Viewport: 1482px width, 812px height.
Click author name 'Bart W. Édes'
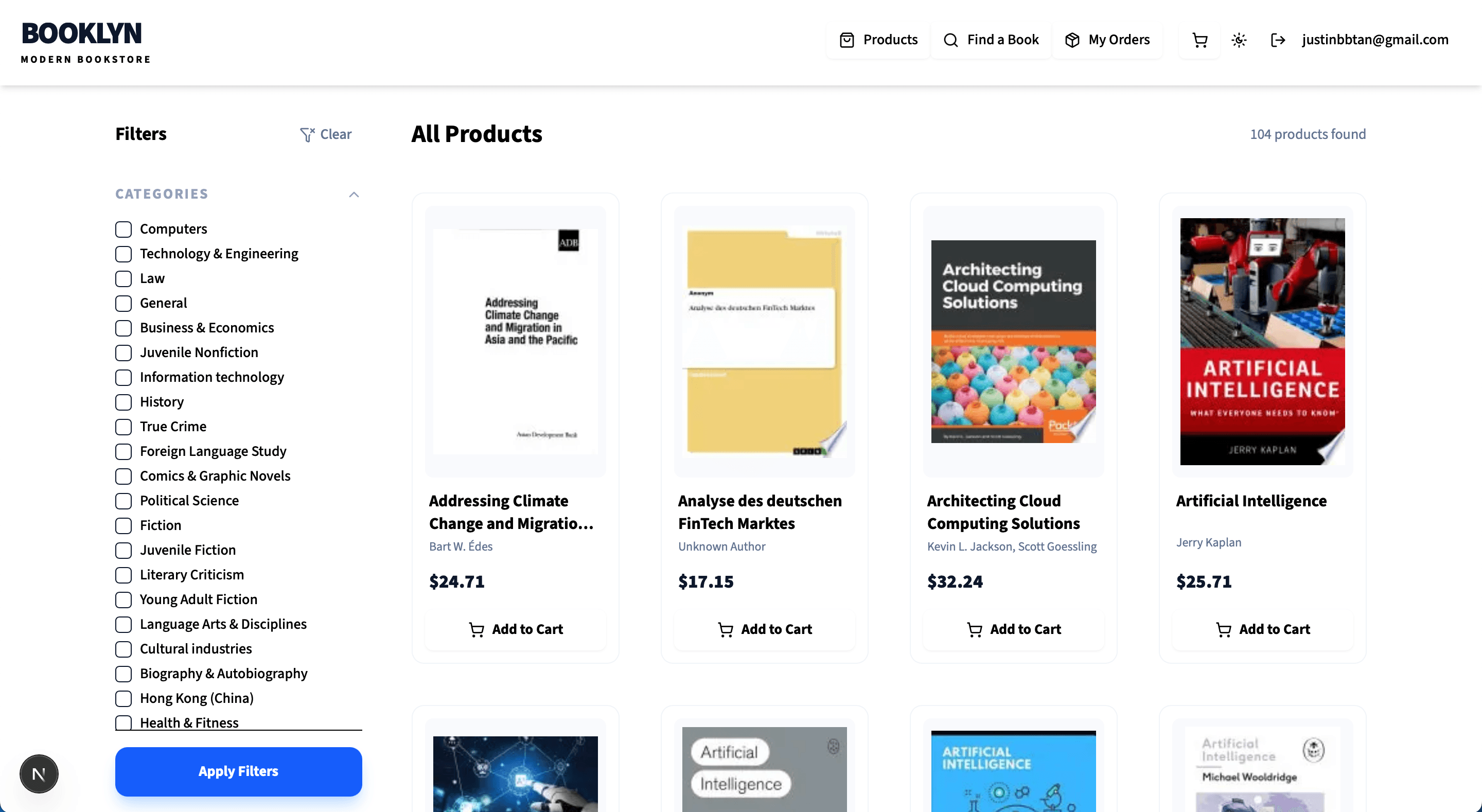tap(461, 546)
